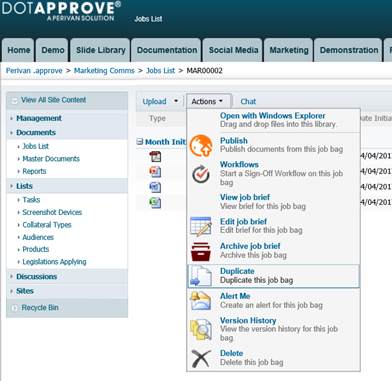Click the Chat toolbar button

[248, 101]
